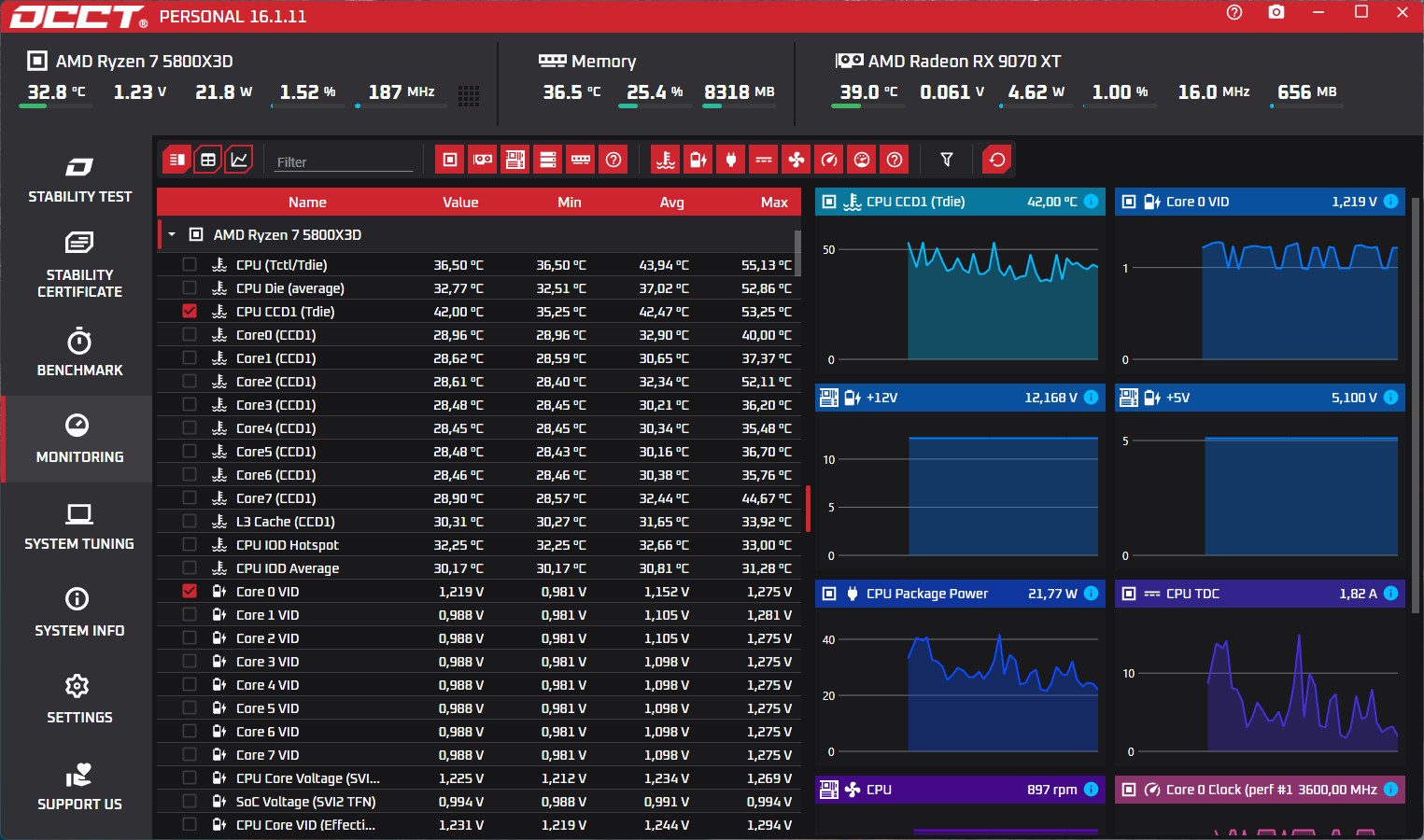
Task: Toggle current sensor type filter
Action: coord(764,160)
